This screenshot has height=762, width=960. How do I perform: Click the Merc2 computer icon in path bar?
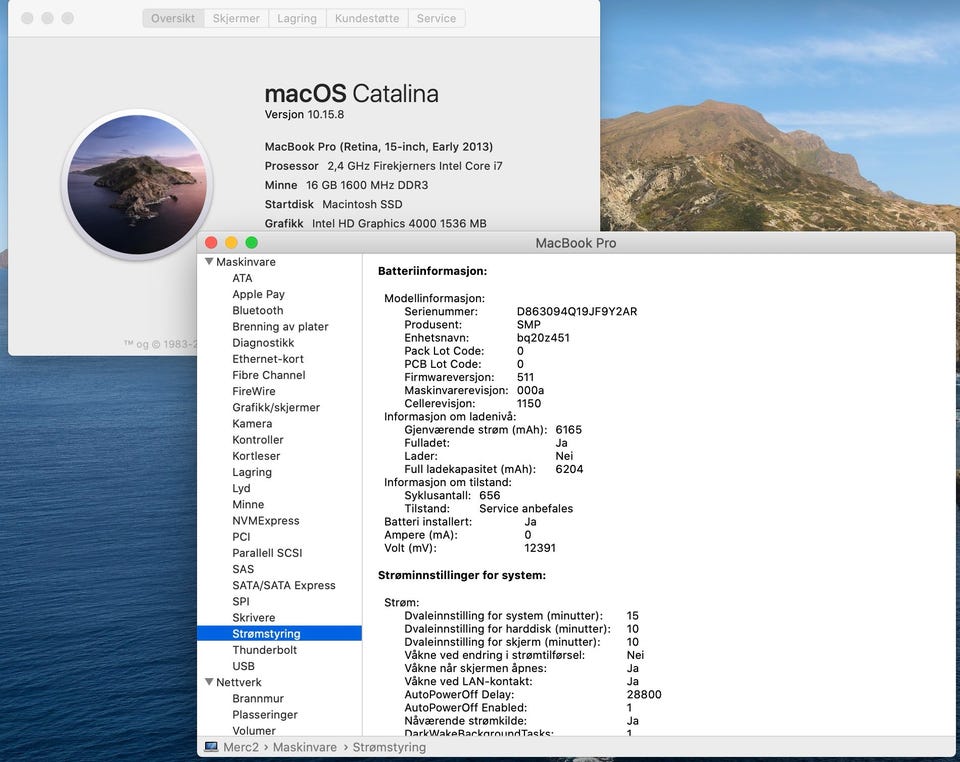click(x=211, y=747)
